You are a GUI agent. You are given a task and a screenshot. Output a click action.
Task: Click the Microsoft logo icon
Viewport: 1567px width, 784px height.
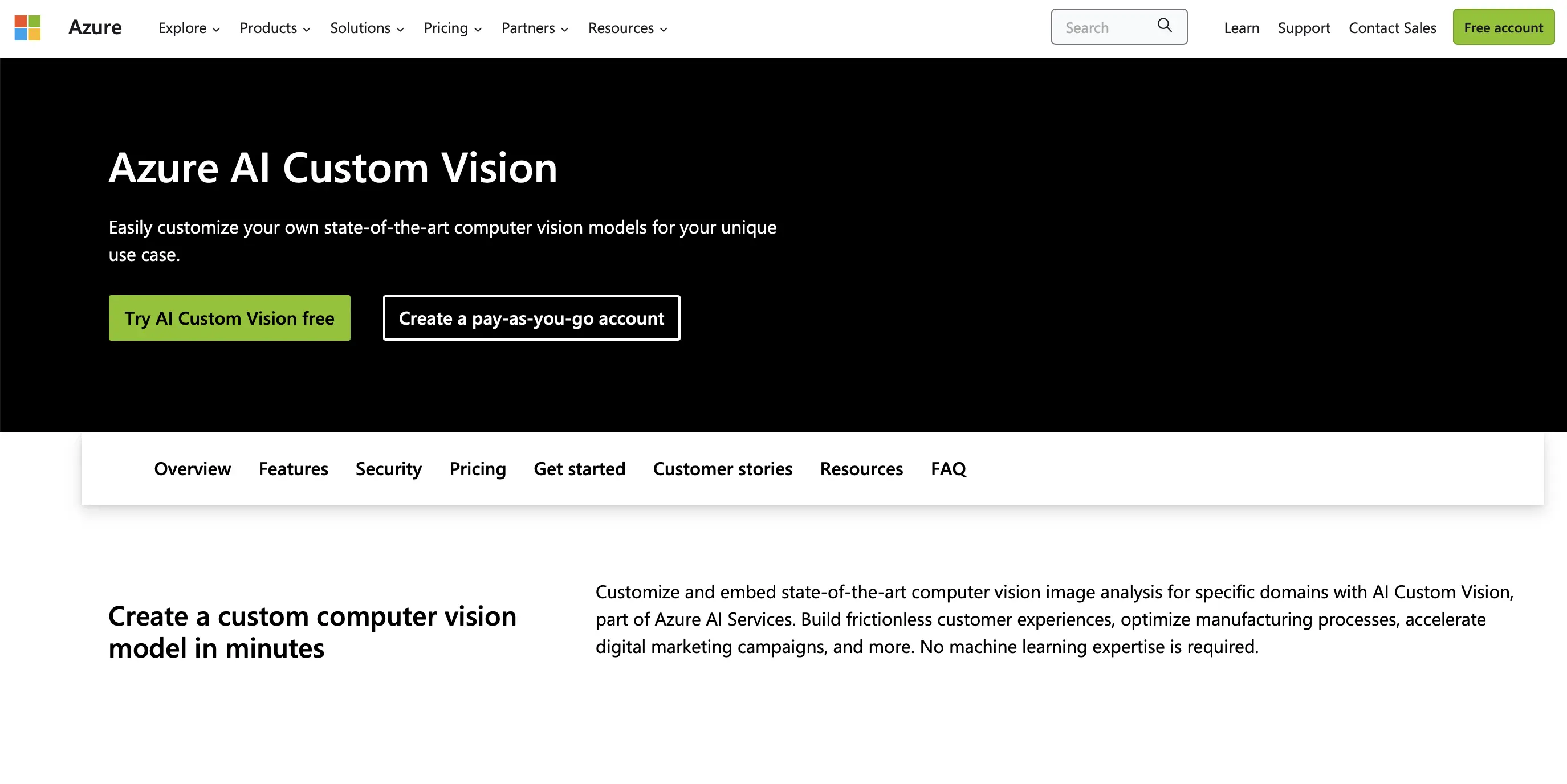(x=27, y=28)
